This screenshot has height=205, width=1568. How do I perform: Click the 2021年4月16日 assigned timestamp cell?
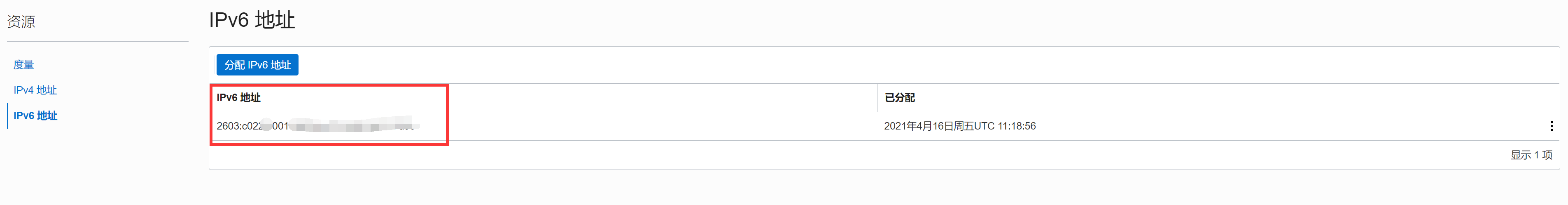tap(959, 126)
